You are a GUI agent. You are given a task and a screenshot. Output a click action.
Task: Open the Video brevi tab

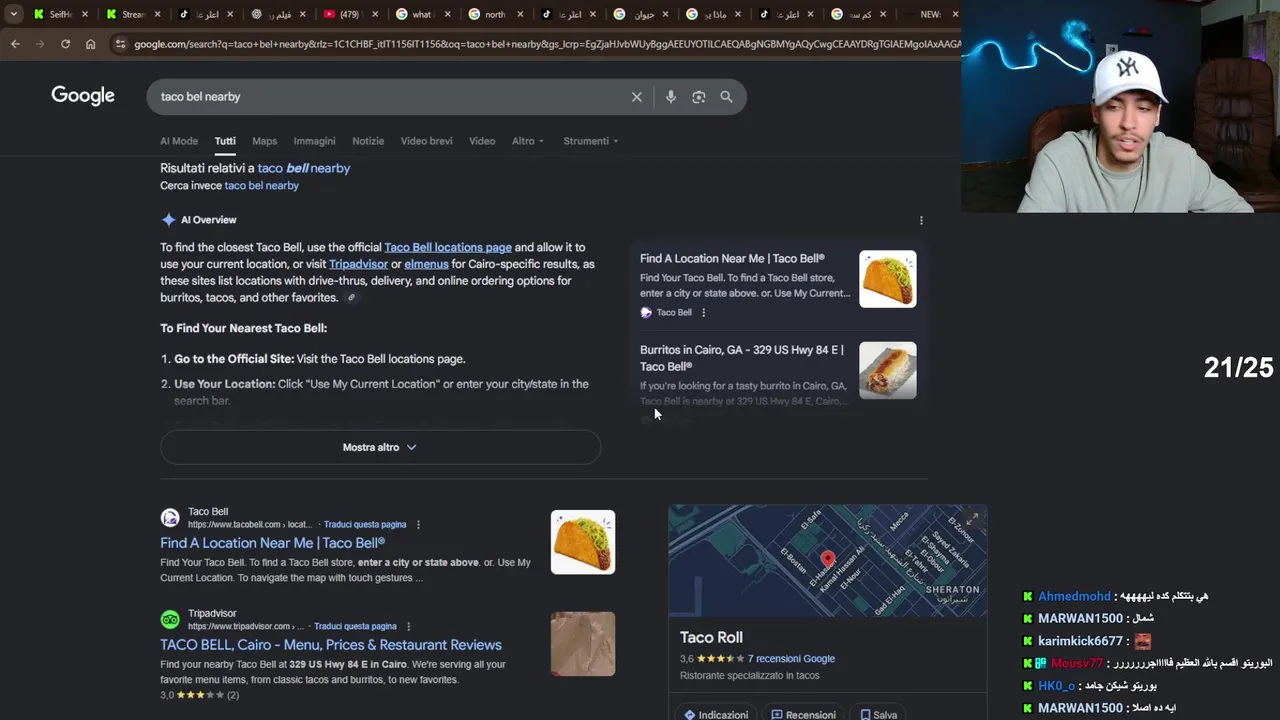426,141
